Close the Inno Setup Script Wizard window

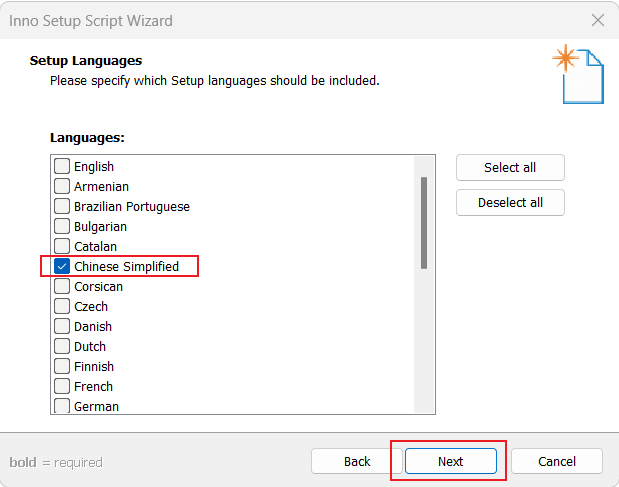[x=598, y=20]
